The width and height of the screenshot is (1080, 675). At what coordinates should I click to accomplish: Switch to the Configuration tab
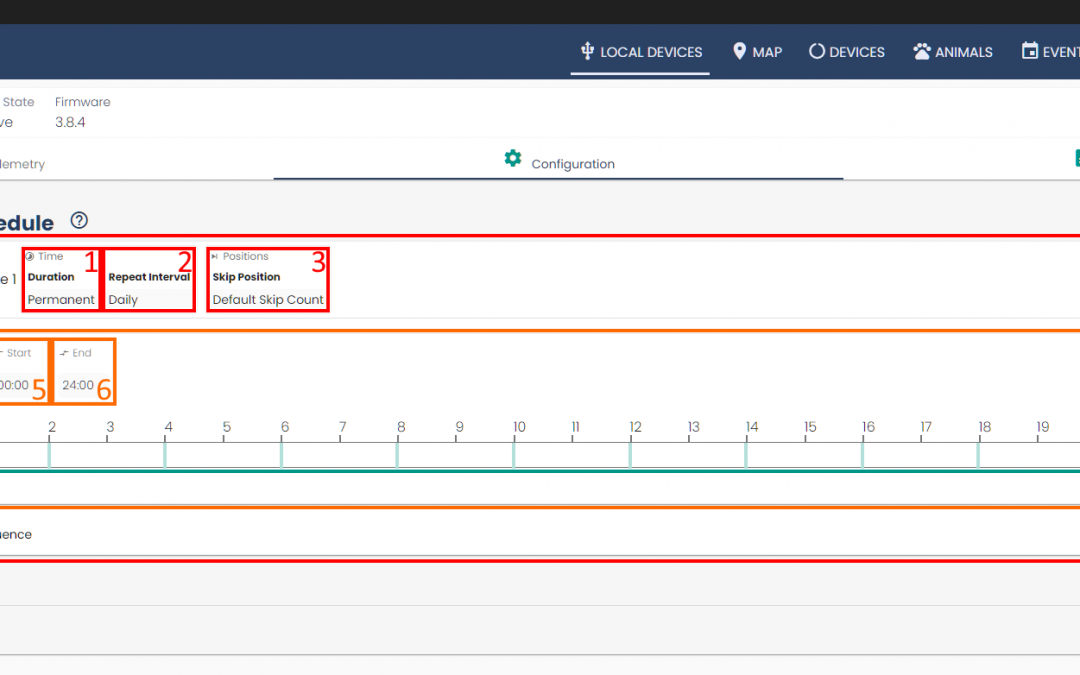pos(573,164)
